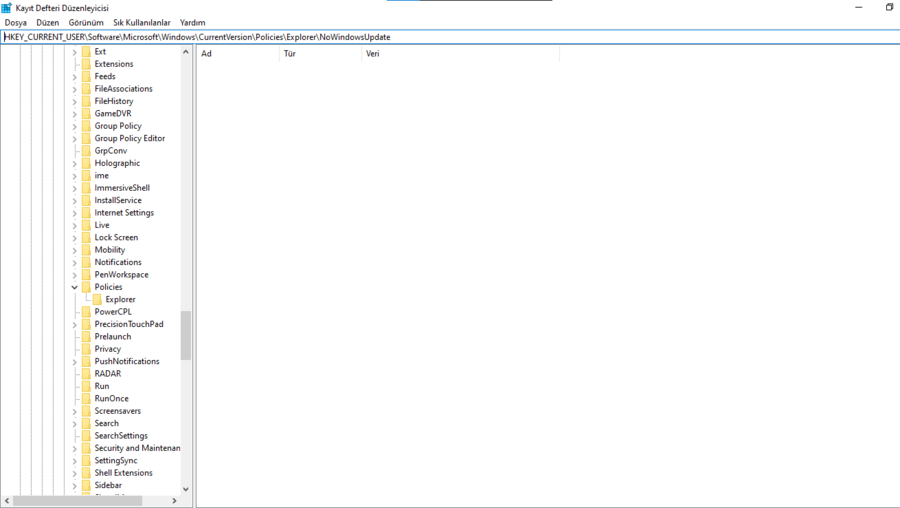Select the PenWorkspace key
The height and width of the screenshot is (508, 900).
tap(121, 274)
